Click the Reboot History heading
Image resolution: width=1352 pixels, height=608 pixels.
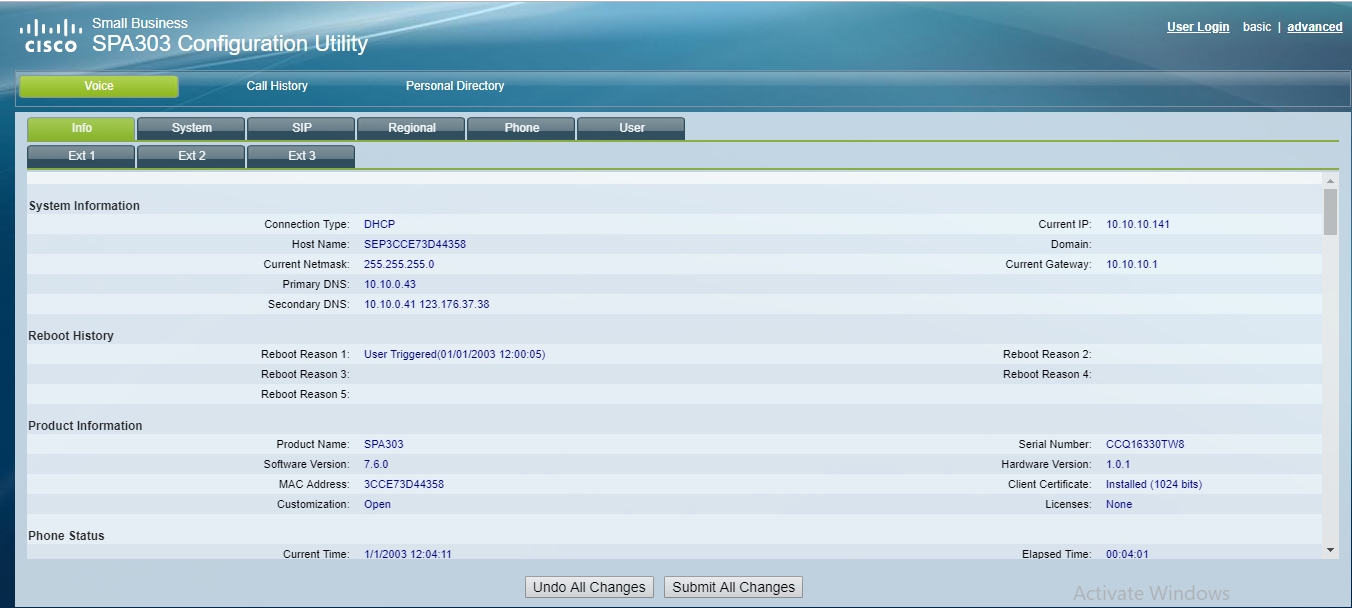pos(71,336)
